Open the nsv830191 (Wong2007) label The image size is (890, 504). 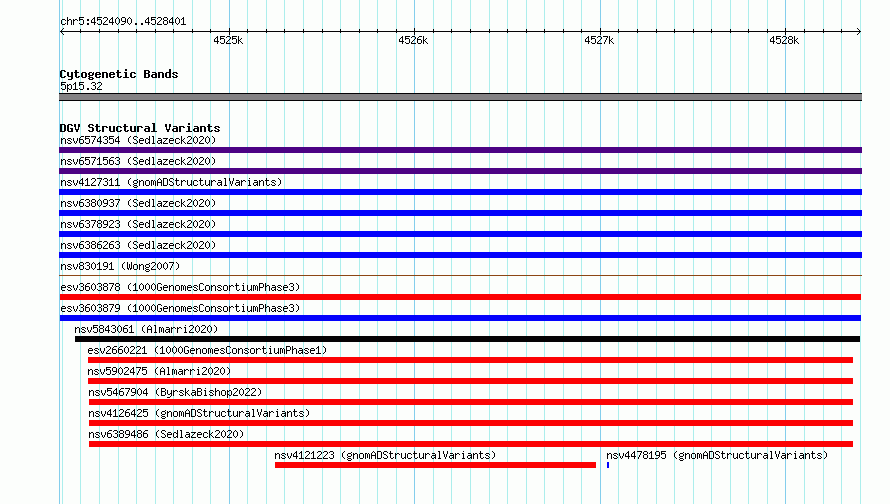coord(120,266)
